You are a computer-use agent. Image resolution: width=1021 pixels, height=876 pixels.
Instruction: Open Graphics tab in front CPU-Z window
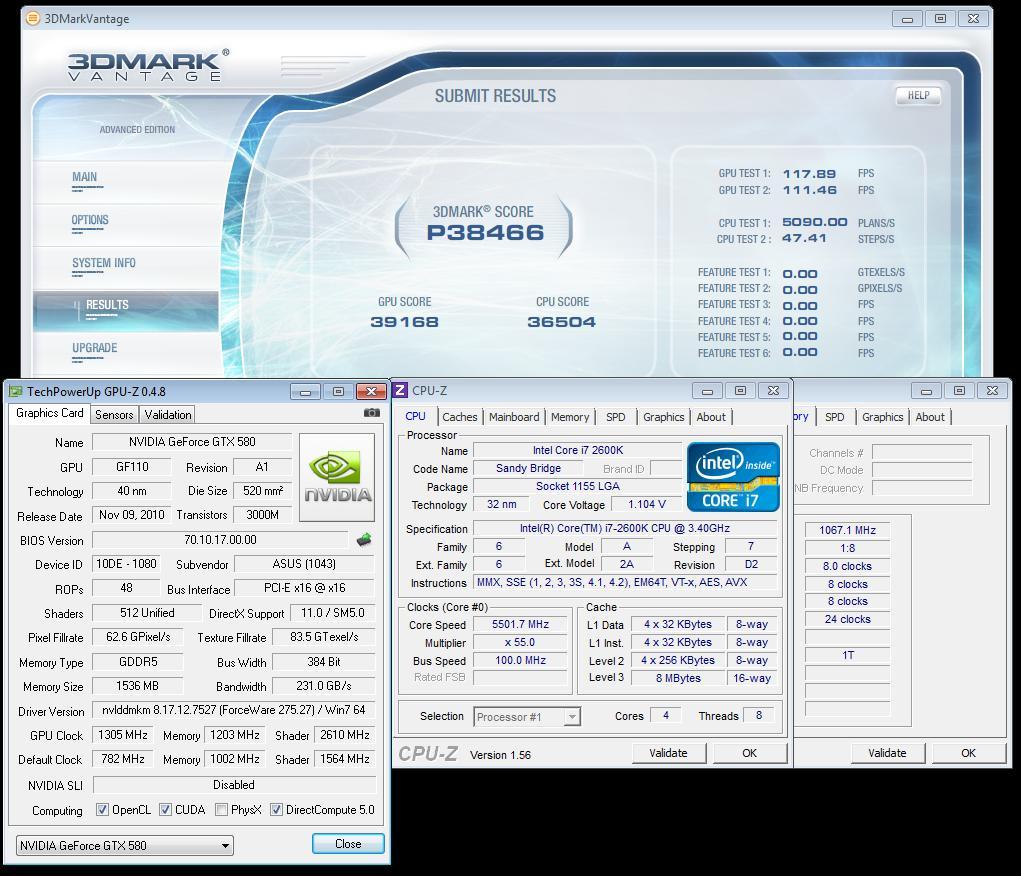[664, 417]
